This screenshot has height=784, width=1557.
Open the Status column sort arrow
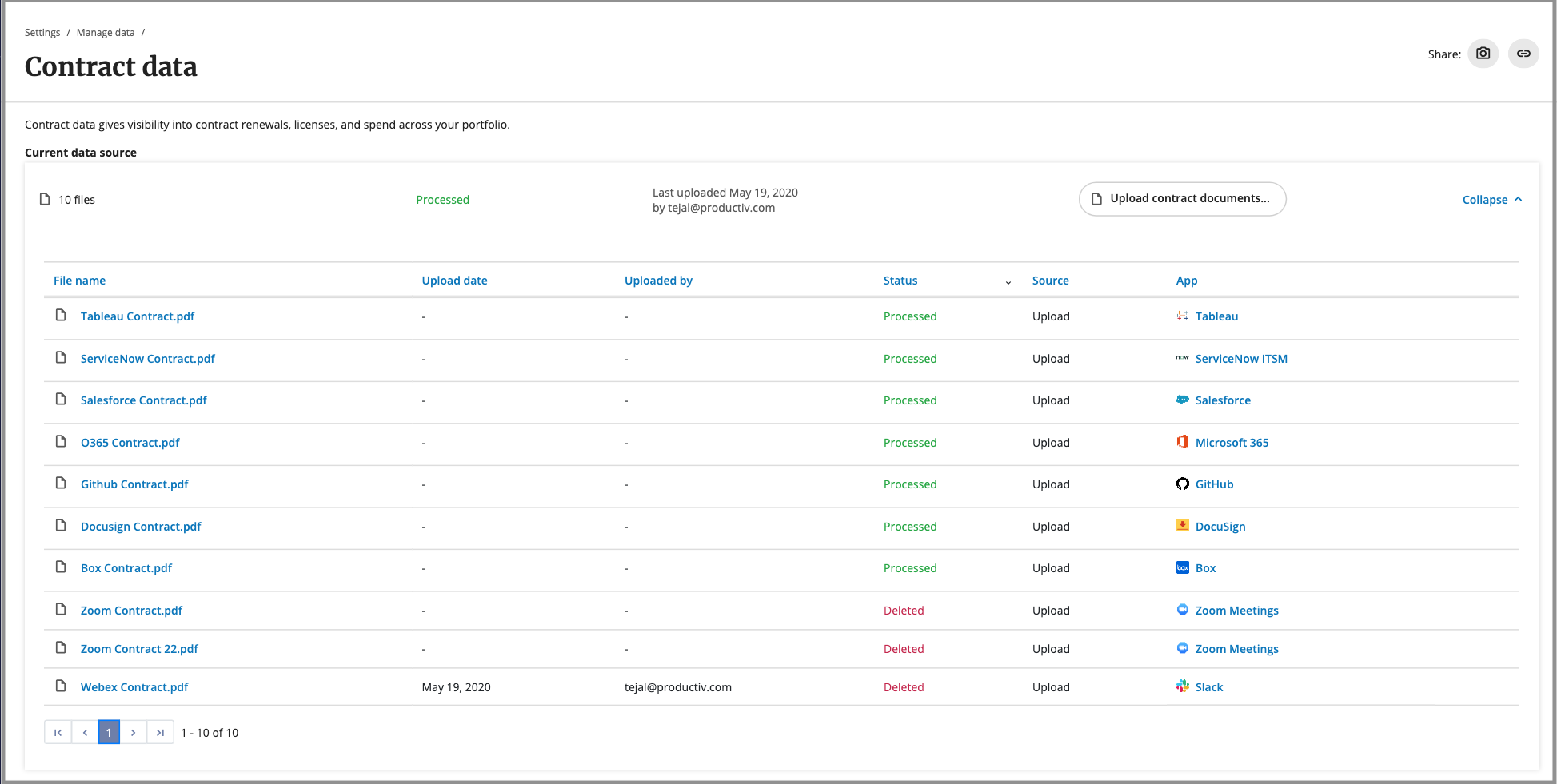pos(1008,282)
